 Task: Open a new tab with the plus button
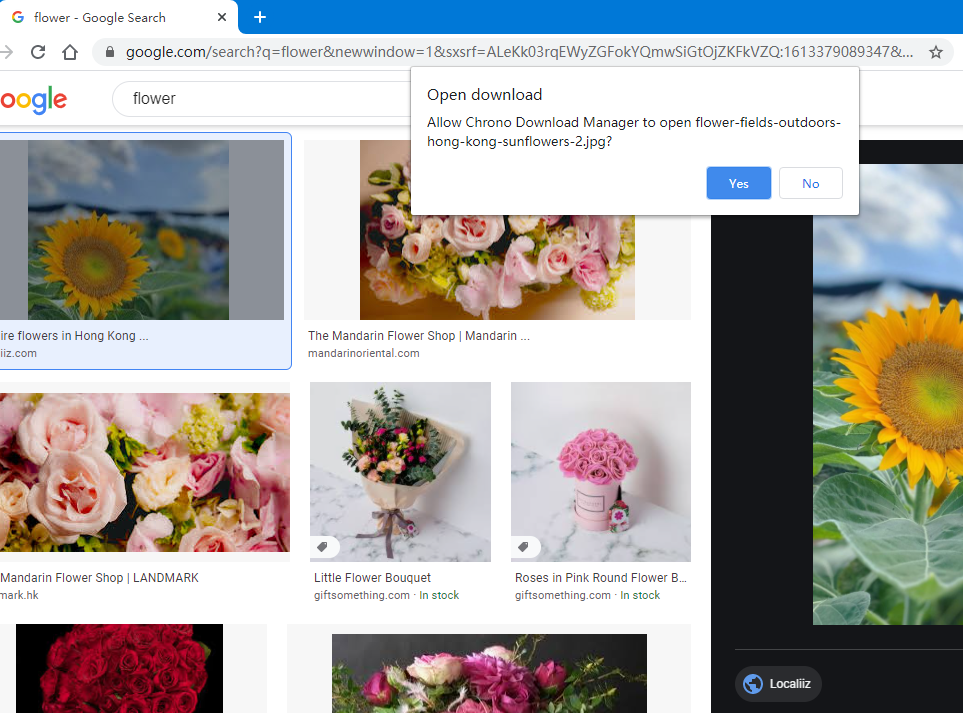click(x=260, y=17)
